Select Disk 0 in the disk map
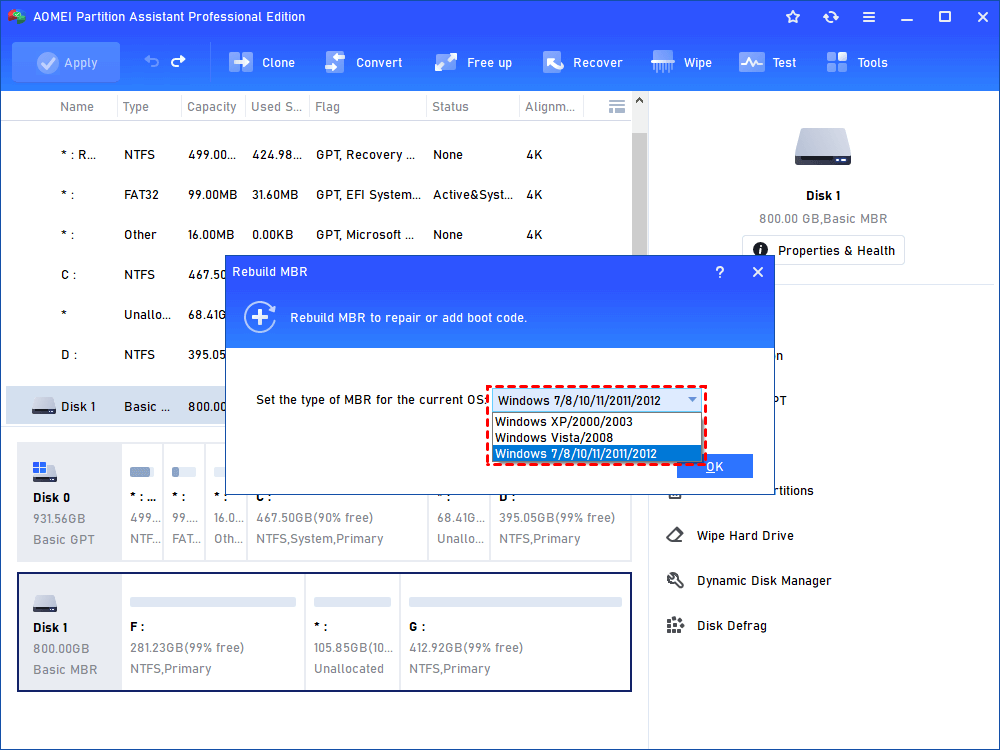The image size is (1000, 750). pyautogui.click(x=69, y=503)
